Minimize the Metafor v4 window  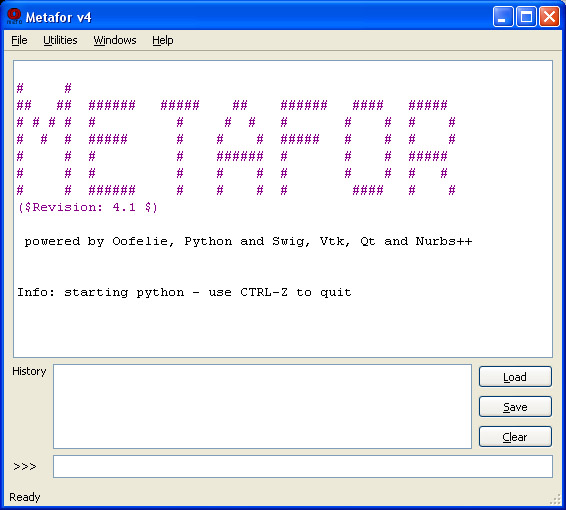tap(503, 17)
